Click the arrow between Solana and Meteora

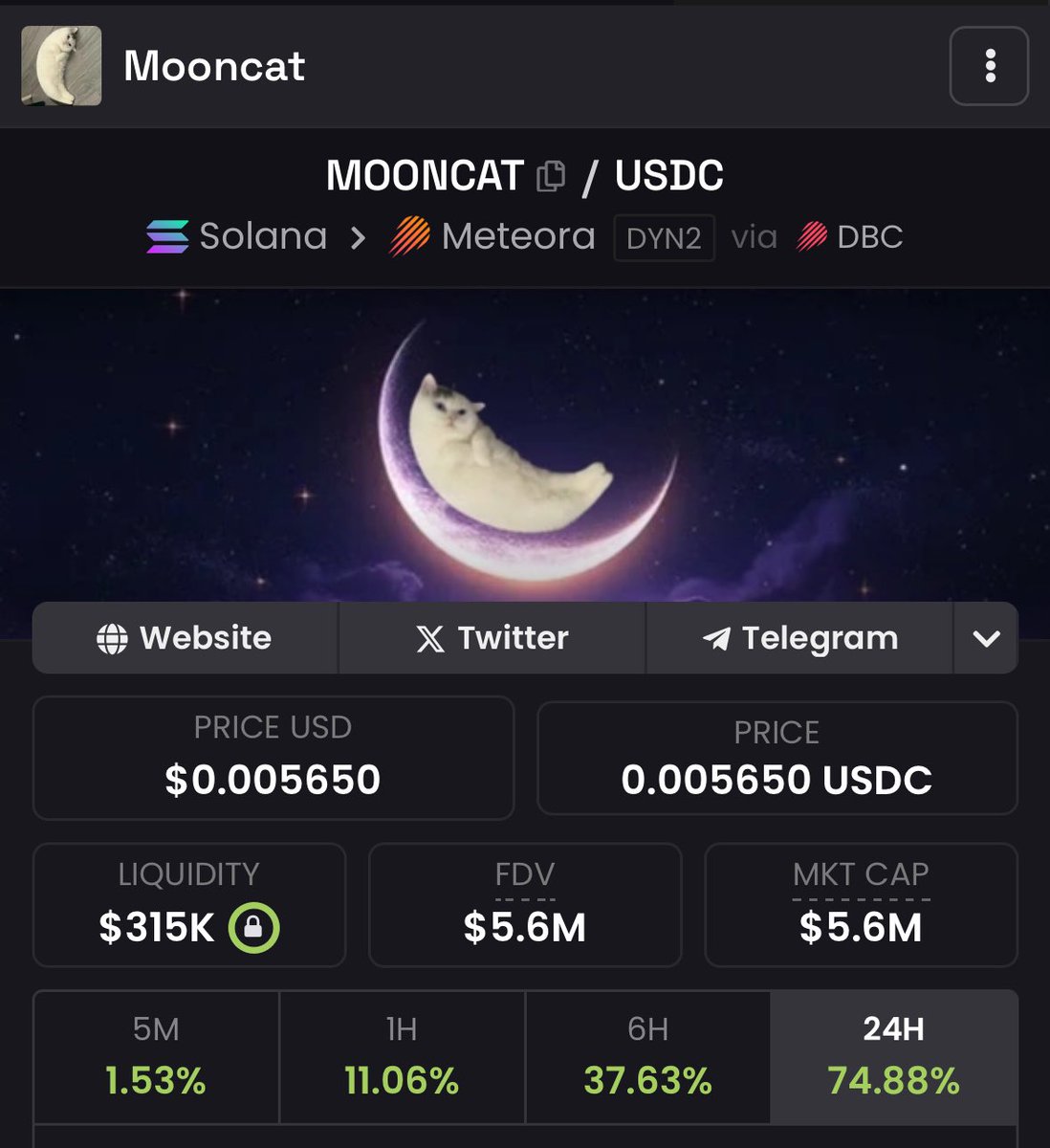pos(358,237)
